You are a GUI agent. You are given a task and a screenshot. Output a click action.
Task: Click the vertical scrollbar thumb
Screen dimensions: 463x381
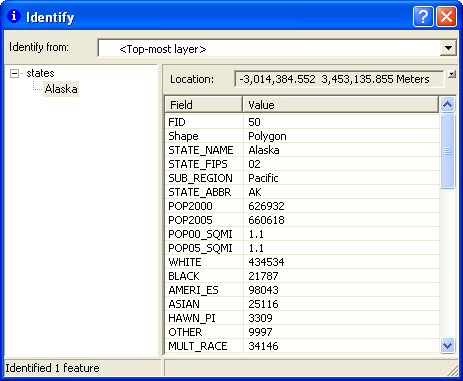click(447, 151)
